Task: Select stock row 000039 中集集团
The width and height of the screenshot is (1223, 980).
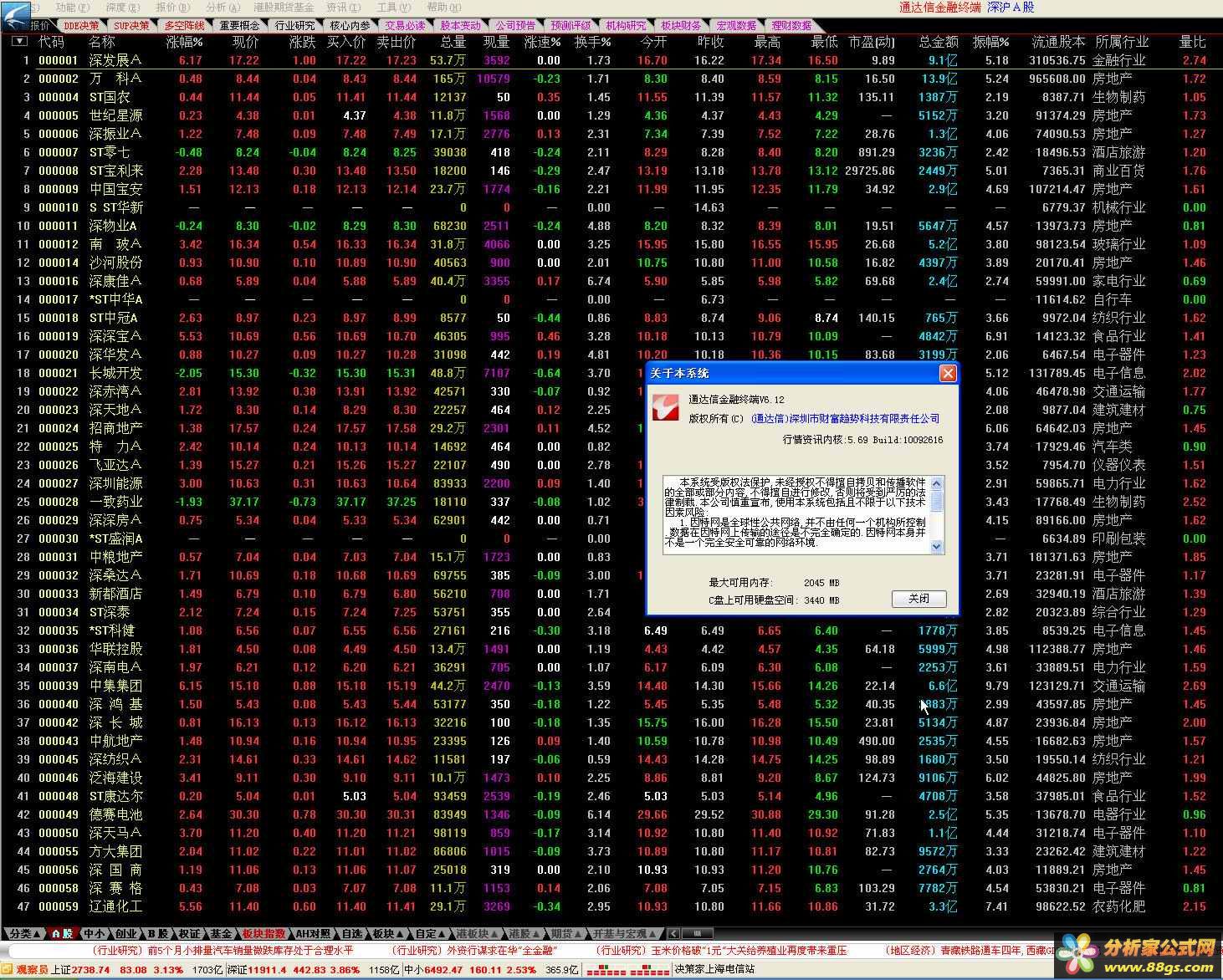Action: coord(611,686)
